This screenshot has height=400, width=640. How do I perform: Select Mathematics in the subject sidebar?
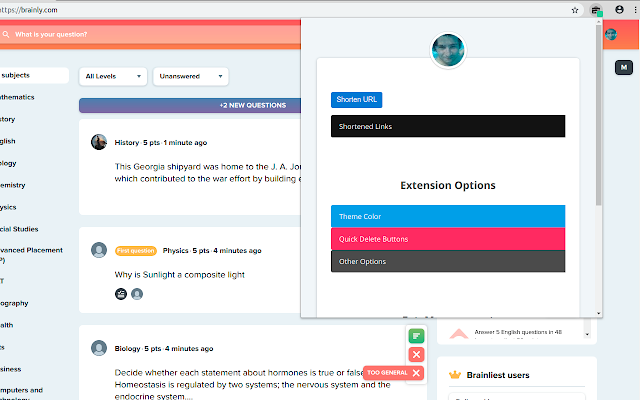point(17,97)
